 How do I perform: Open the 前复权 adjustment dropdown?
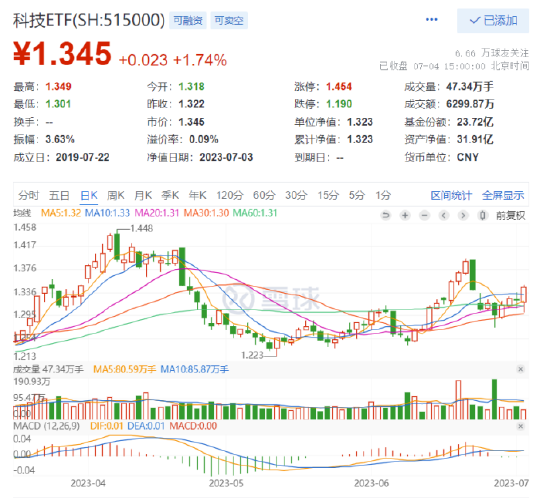[x=510, y=215]
